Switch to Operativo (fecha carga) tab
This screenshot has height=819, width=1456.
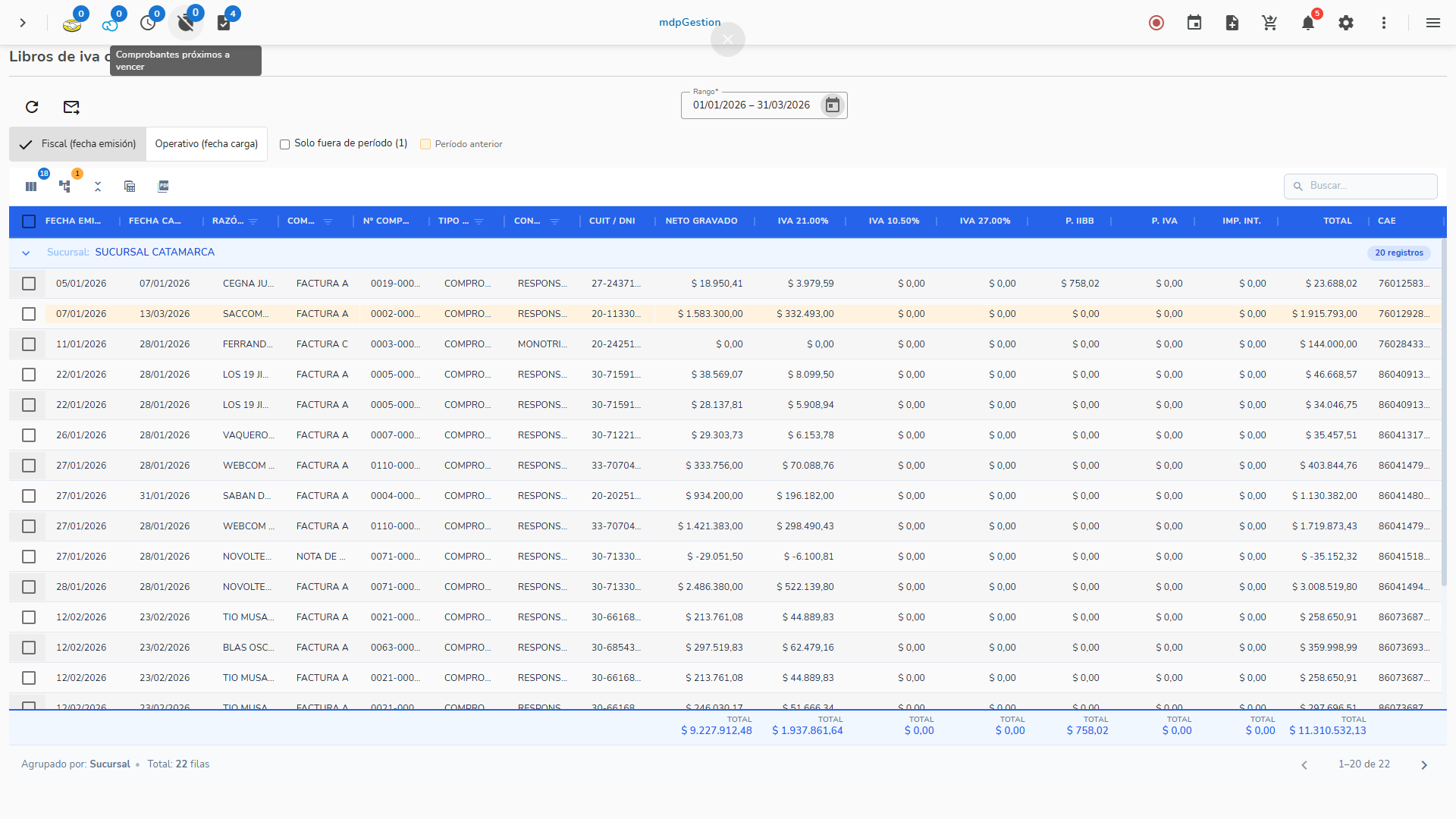click(206, 144)
